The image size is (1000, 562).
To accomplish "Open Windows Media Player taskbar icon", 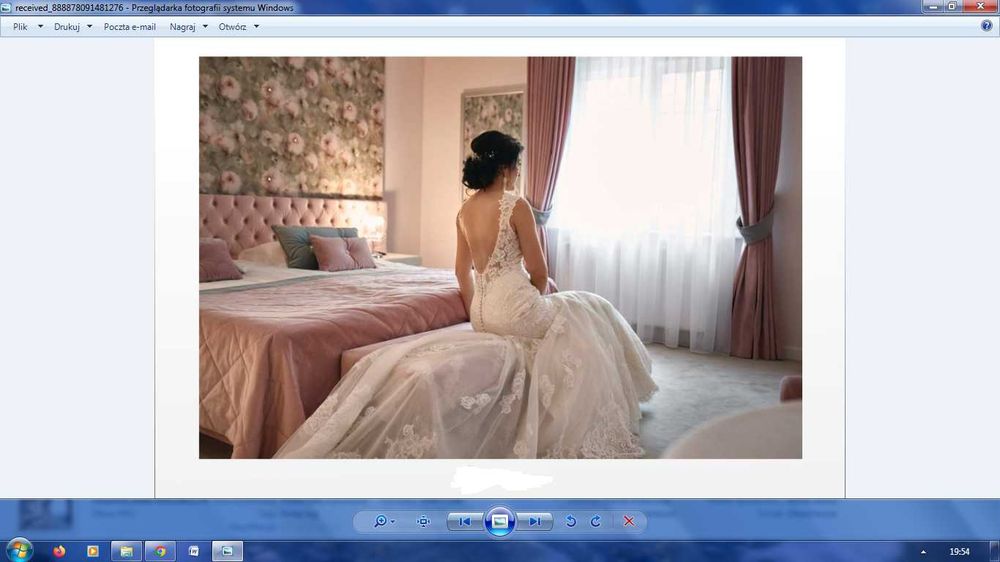I will pos(93,551).
